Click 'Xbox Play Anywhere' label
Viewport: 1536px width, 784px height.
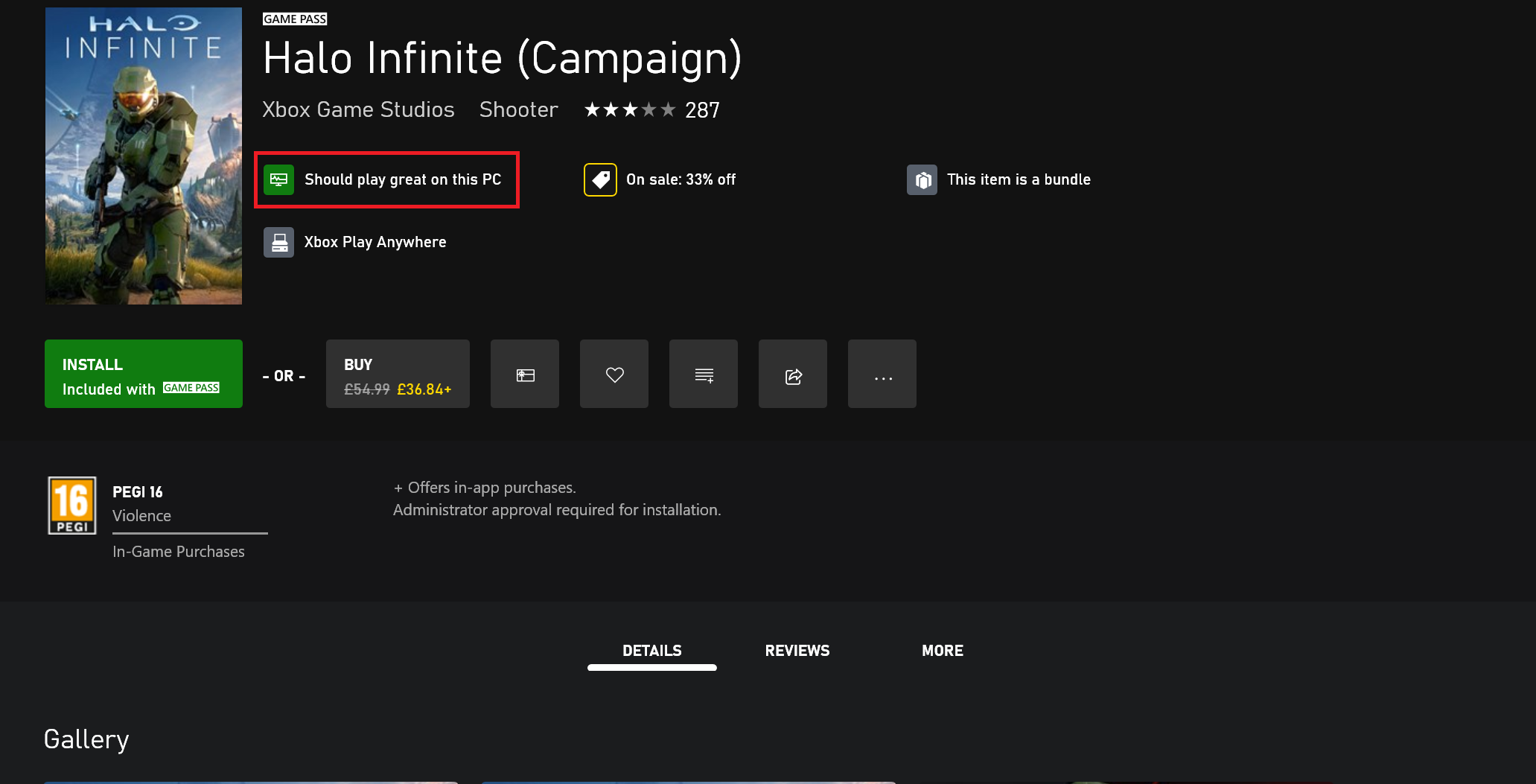pyautogui.click(x=375, y=242)
